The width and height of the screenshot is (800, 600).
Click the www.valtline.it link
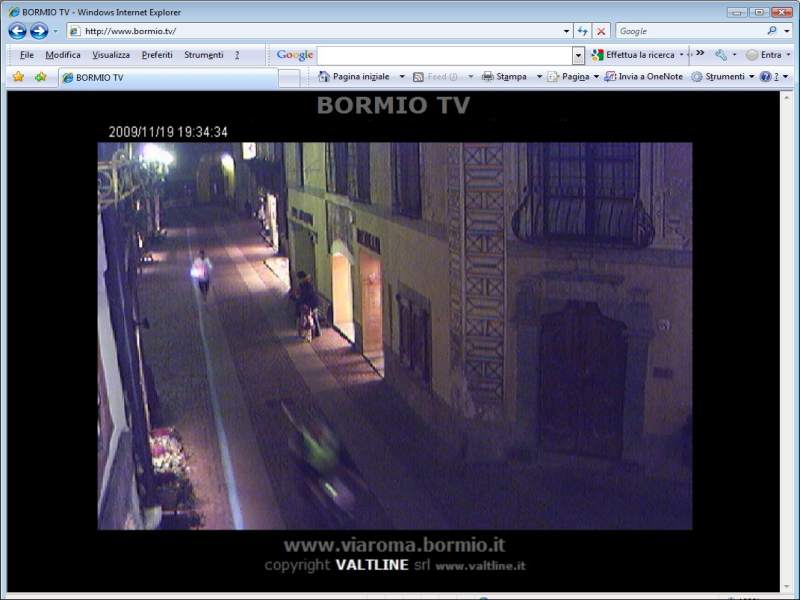click(x=480, y=566)
